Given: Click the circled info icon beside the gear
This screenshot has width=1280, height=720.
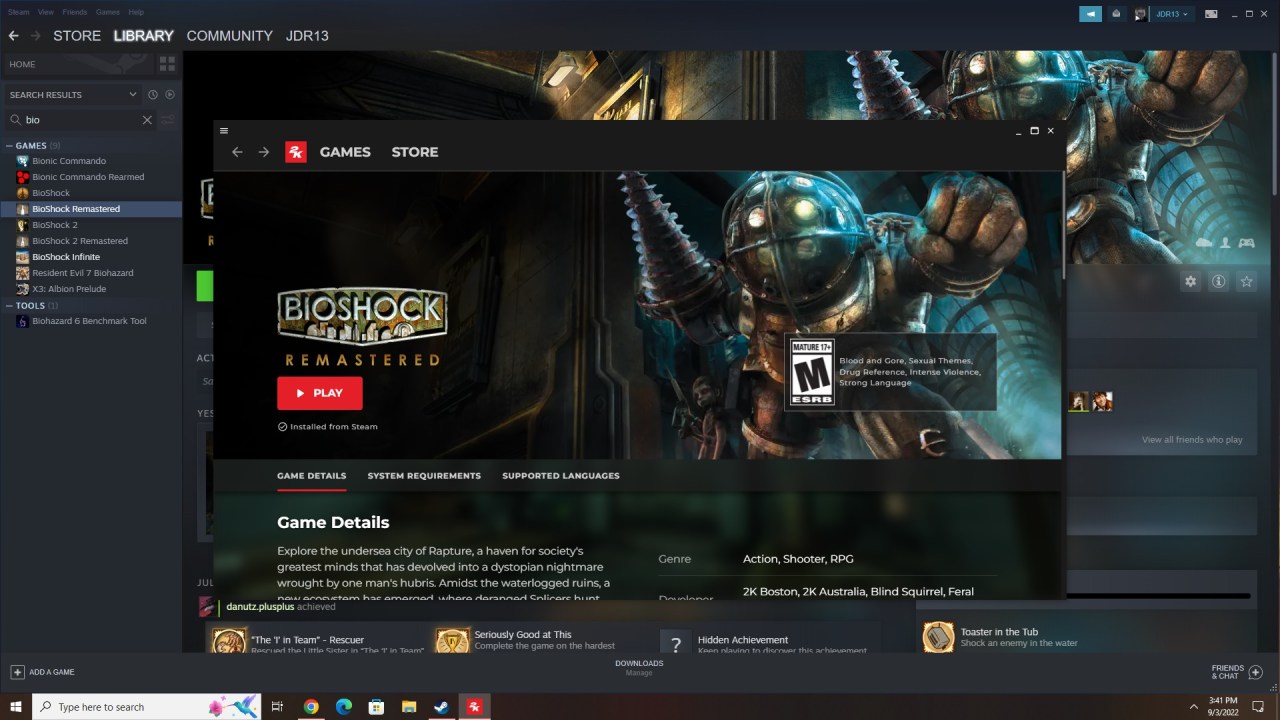Looking at the screenshot, I should pyautogui.click(x=1219, y=282).
